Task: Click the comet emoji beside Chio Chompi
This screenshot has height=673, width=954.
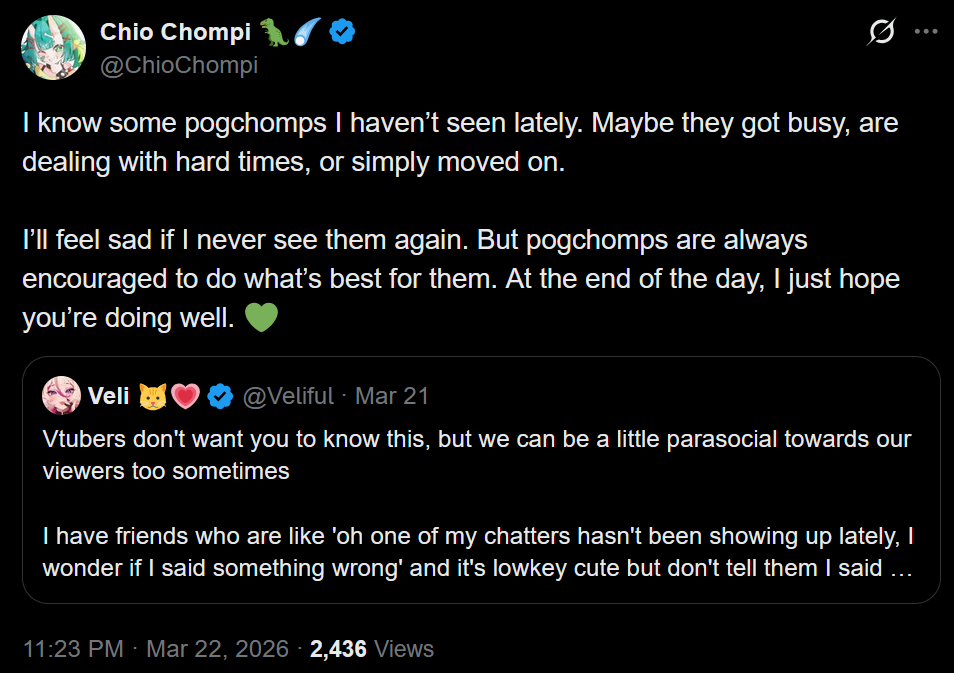Action: pyautogui.click(x=309, y=33)
